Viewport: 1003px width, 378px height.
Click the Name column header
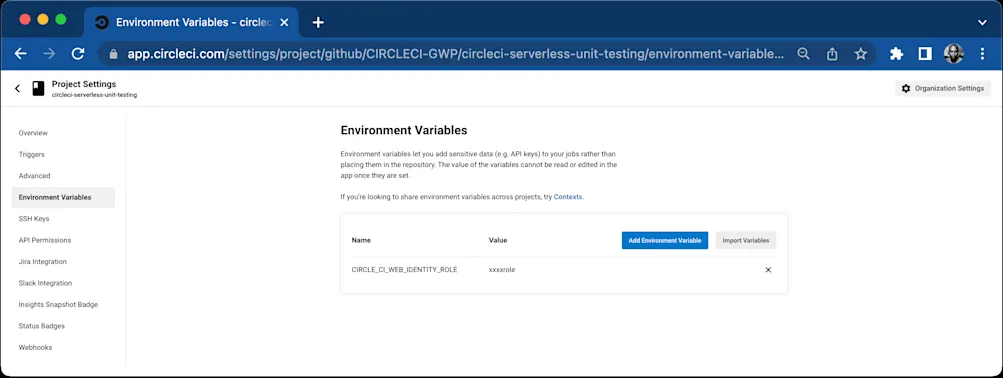click(x=361, y=240)
